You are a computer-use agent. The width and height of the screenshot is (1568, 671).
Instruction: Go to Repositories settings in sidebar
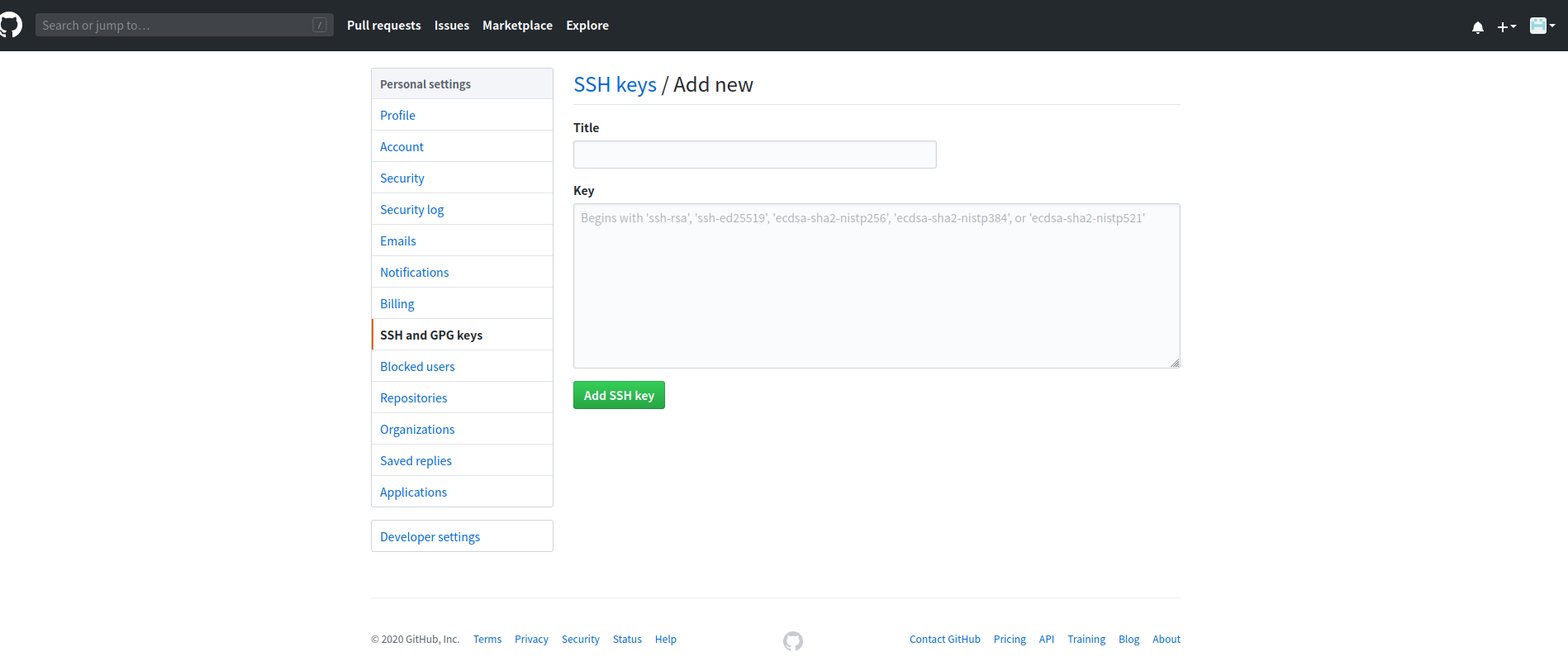pyautogui.click(x=462, y=397)
